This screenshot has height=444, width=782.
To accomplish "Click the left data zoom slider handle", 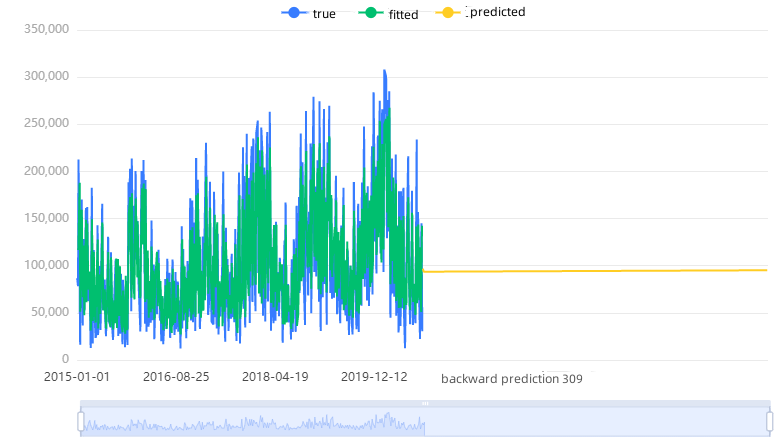I will point(81,421).
